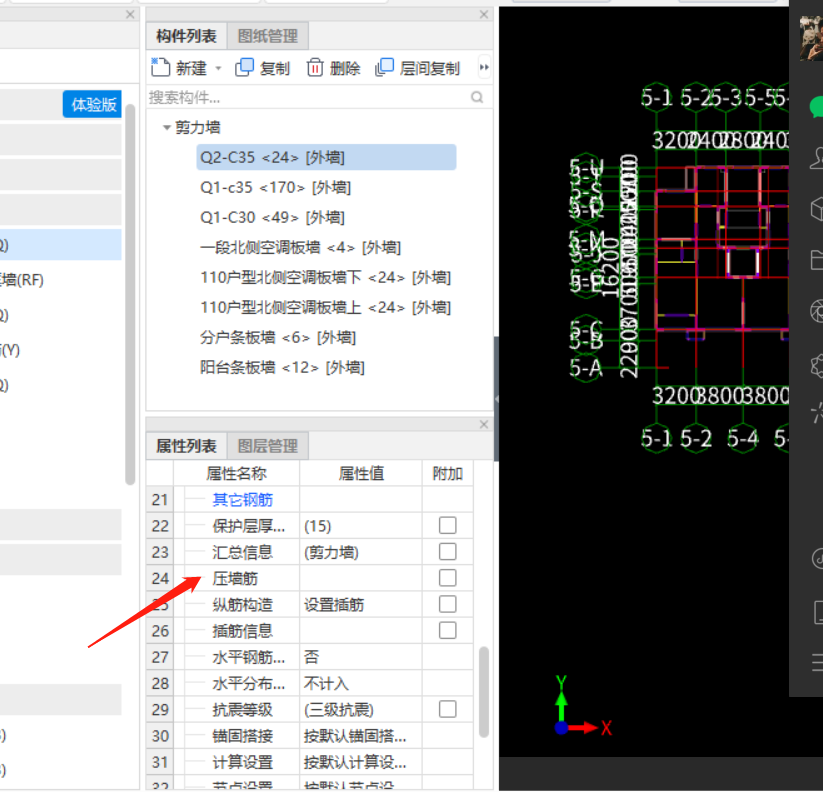823x792 pixels.
Task: Collapse the 剪力墙 tree node
Action: (166, 127)
